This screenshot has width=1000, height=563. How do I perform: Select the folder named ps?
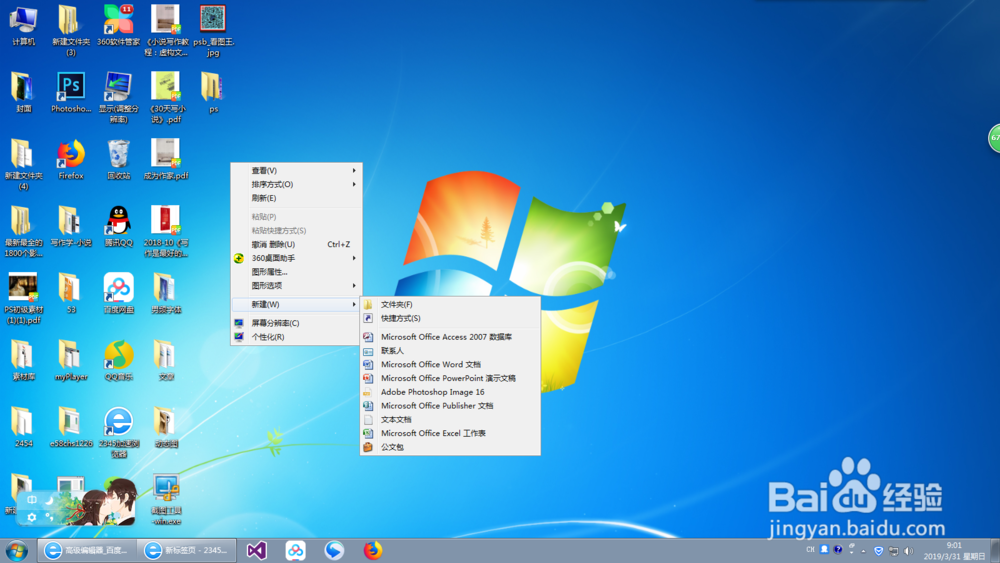click(x=213, y=93)
